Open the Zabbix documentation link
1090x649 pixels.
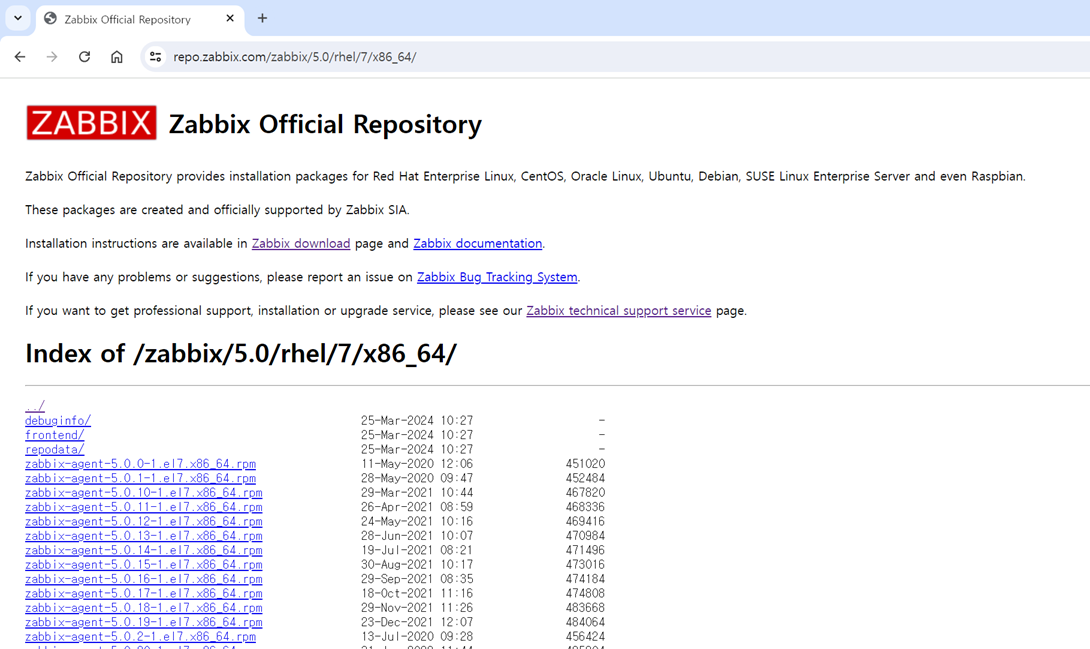click(x=478, y=243)
